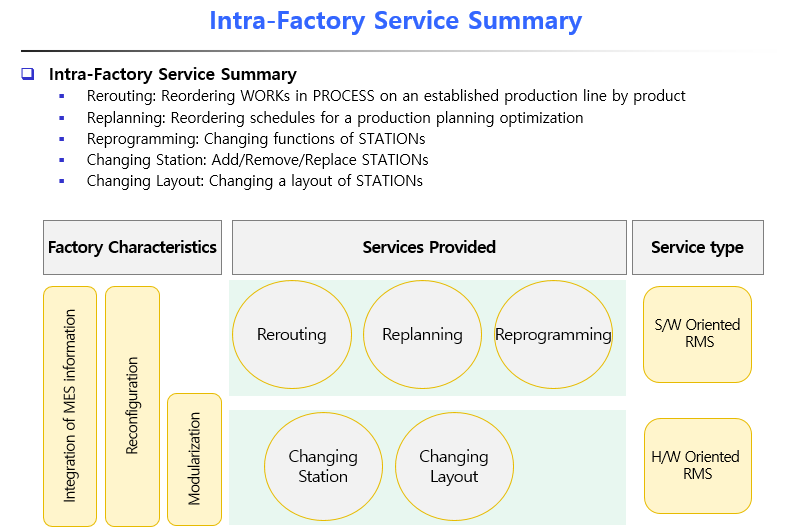
Task: Select the Service type header box
Action: [697, 247]
